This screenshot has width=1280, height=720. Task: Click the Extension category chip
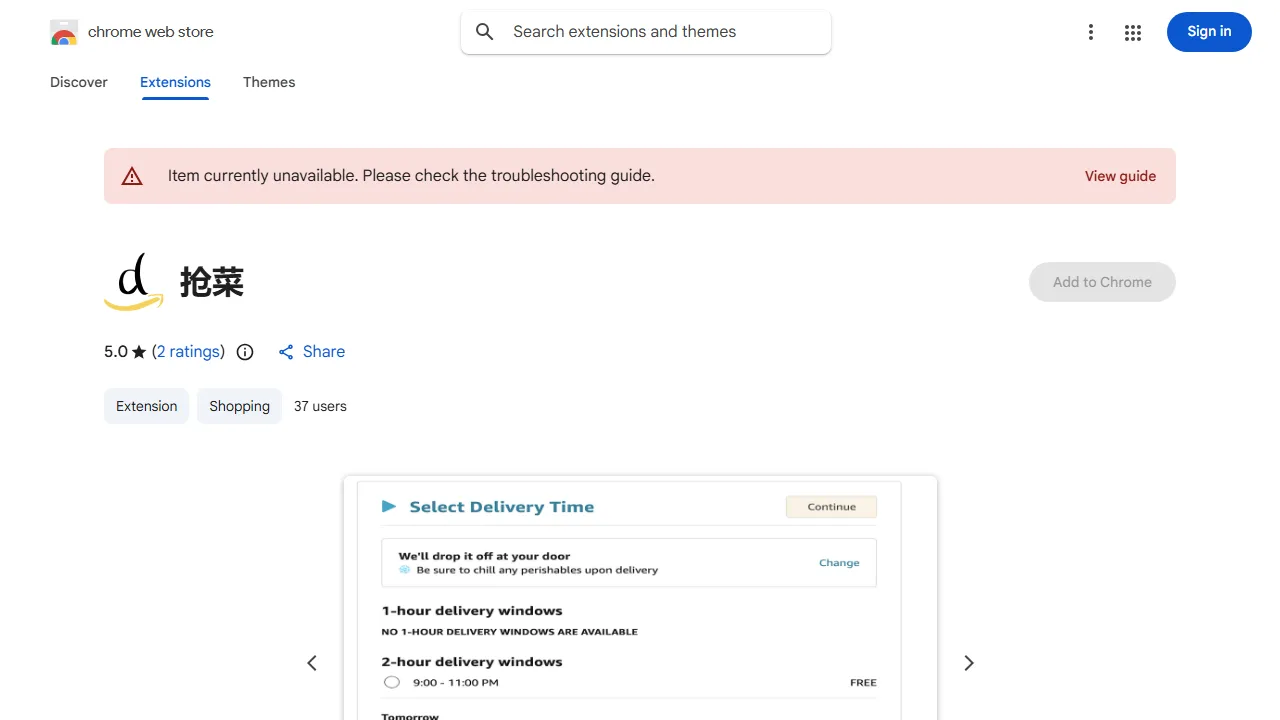(146, 405)
